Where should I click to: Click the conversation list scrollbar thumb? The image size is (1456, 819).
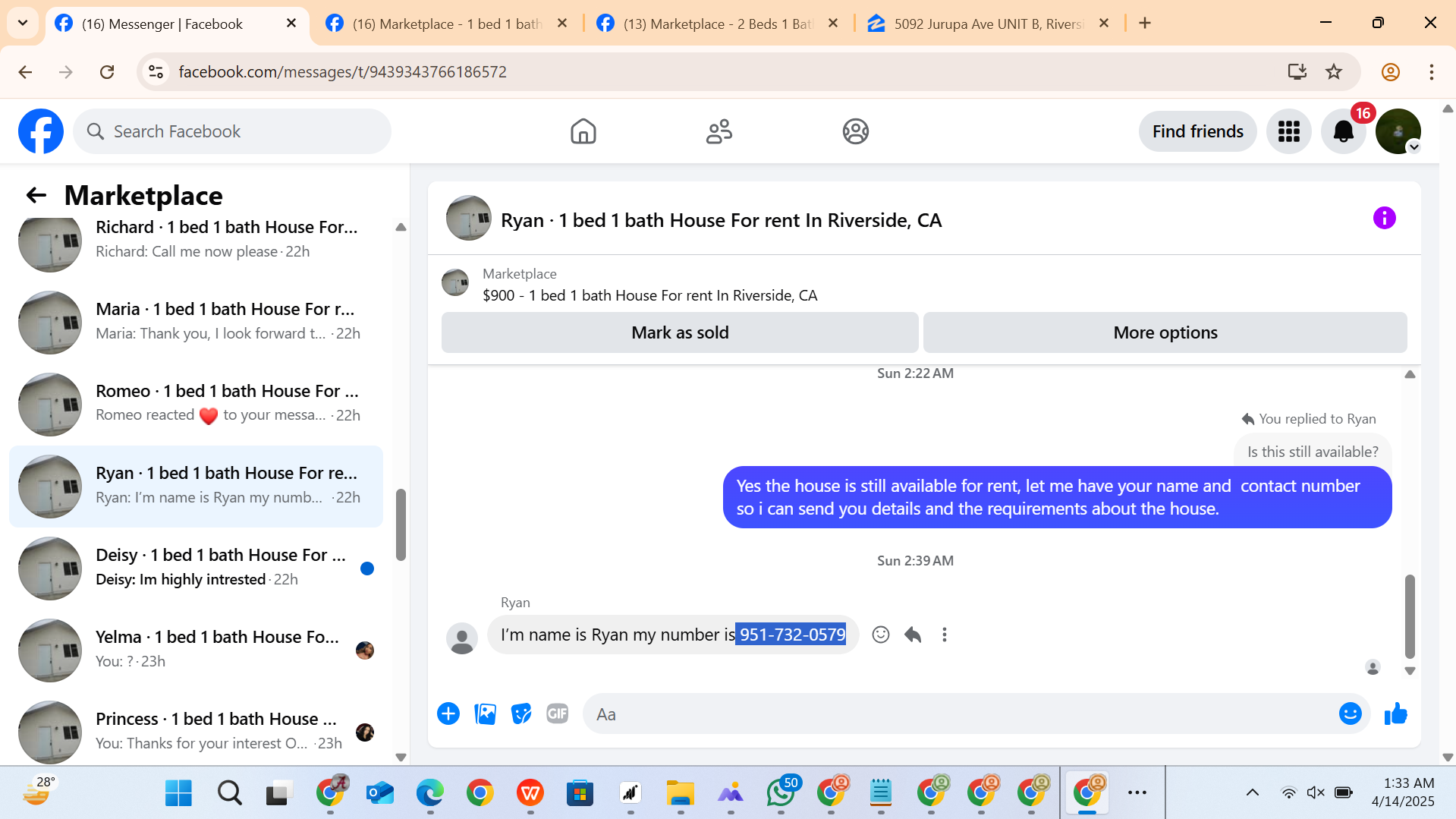pyautogui.click(x=401, y=524)
